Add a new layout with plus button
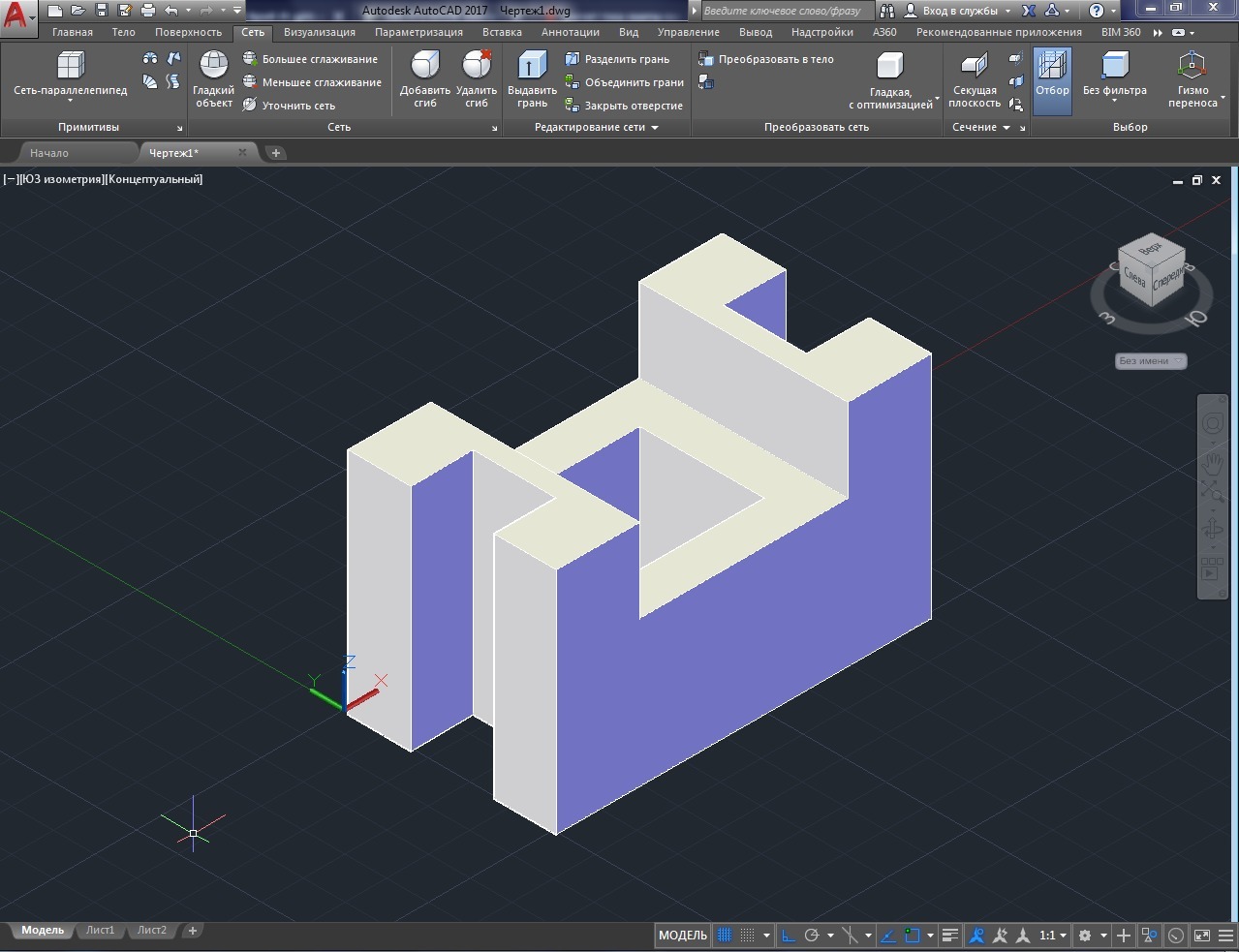This screenshot has height=952, width=1239. (193, 931)
